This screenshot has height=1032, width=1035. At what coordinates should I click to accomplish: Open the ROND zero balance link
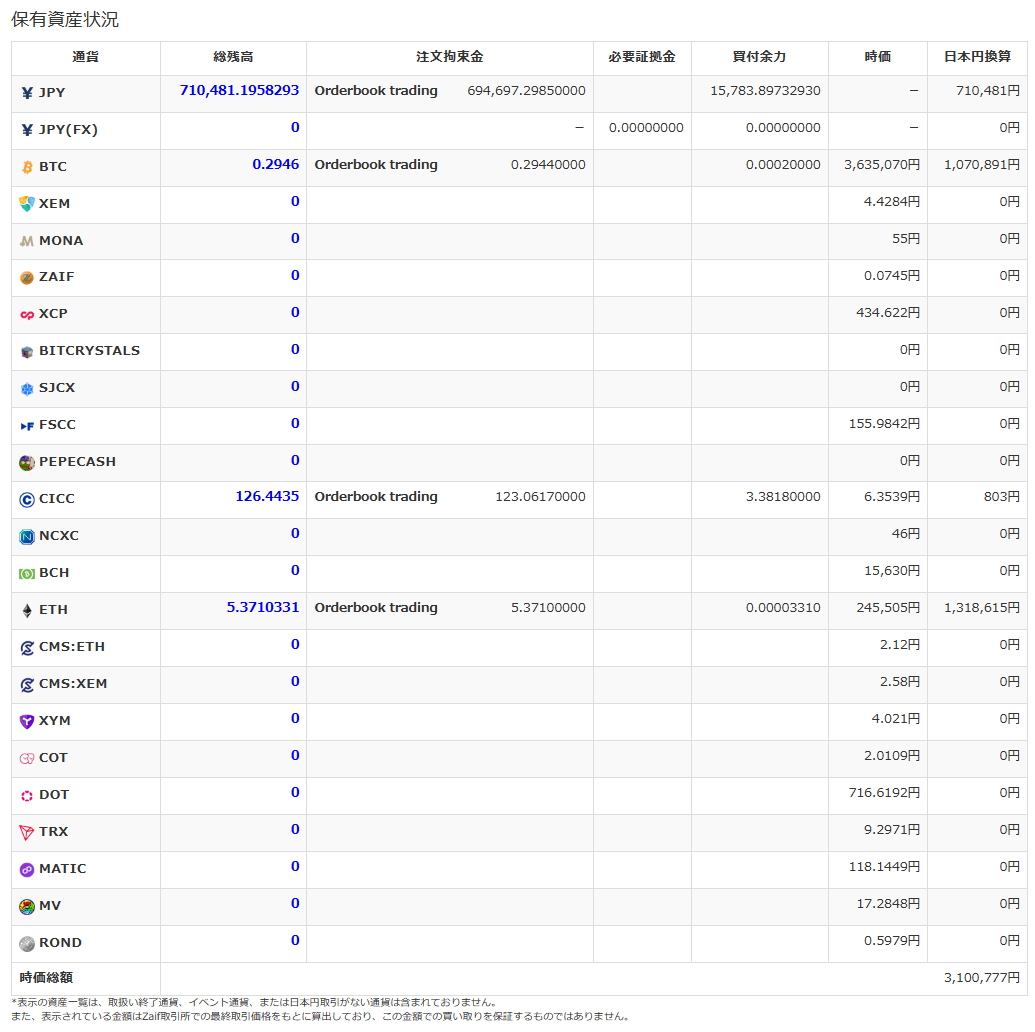click(295, 940)
